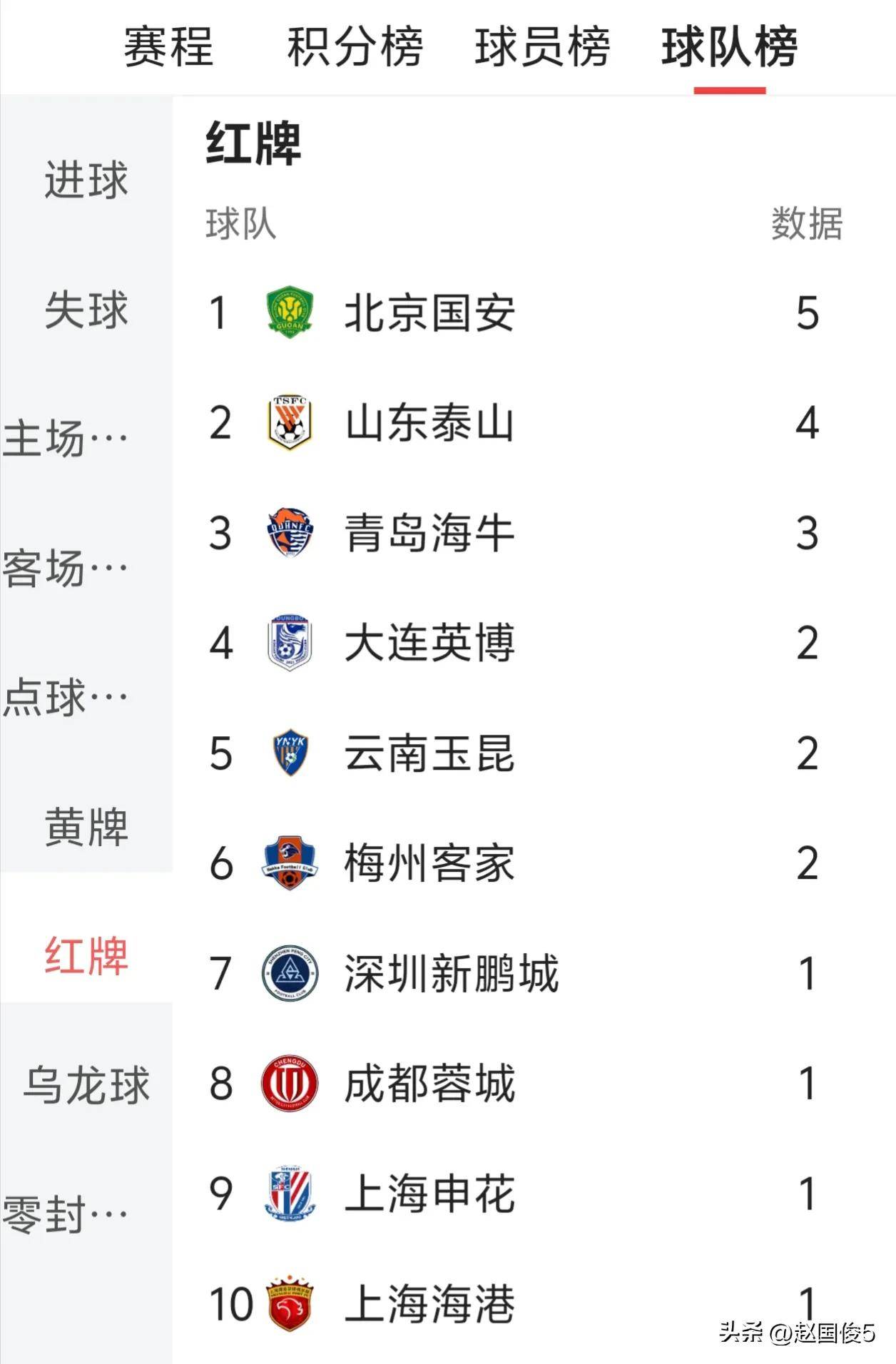Select 进球 in the side menu
896x1364 pixels.
pyautogui.click(x=86, y=180)
